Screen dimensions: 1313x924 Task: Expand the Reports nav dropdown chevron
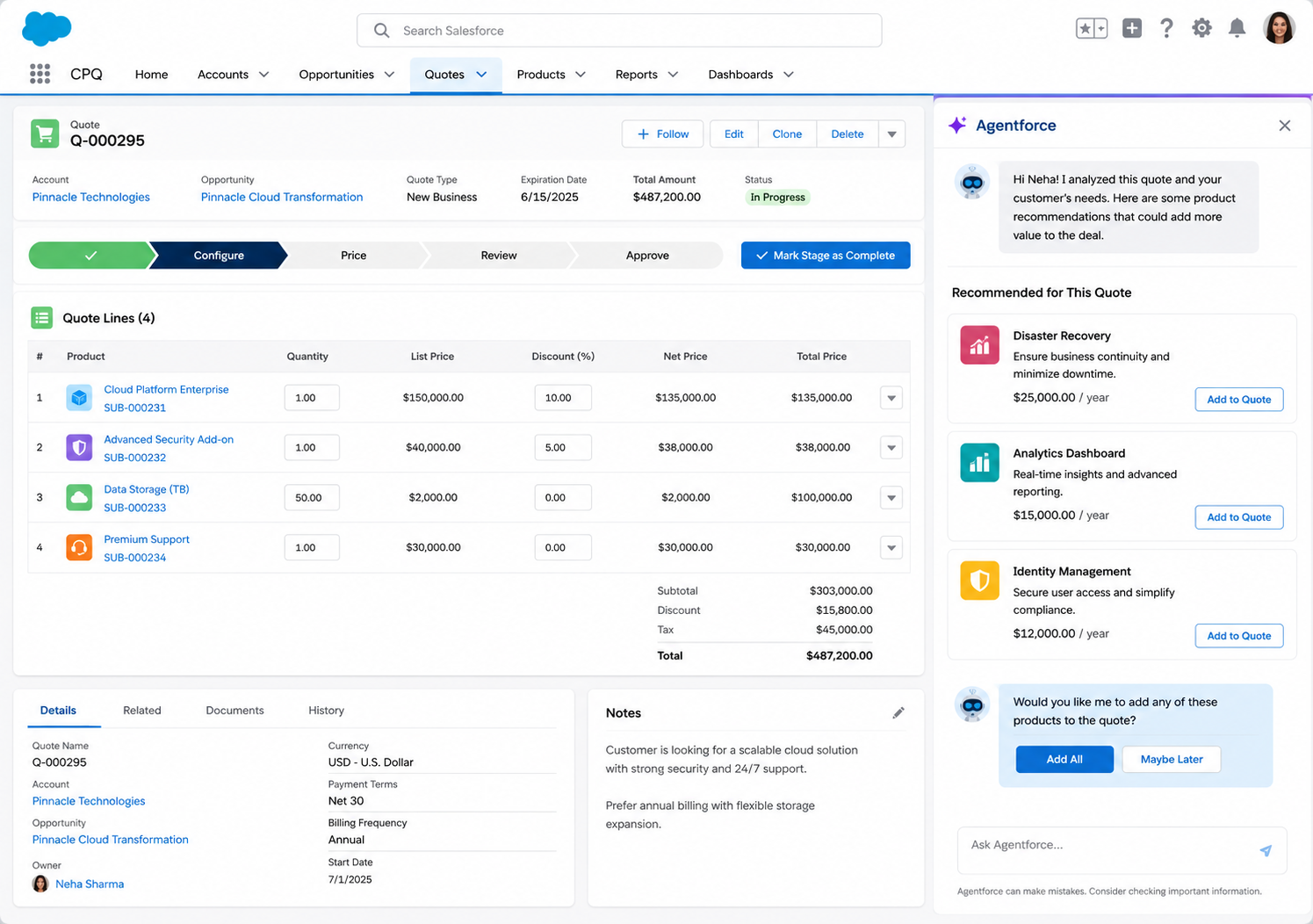673,75
